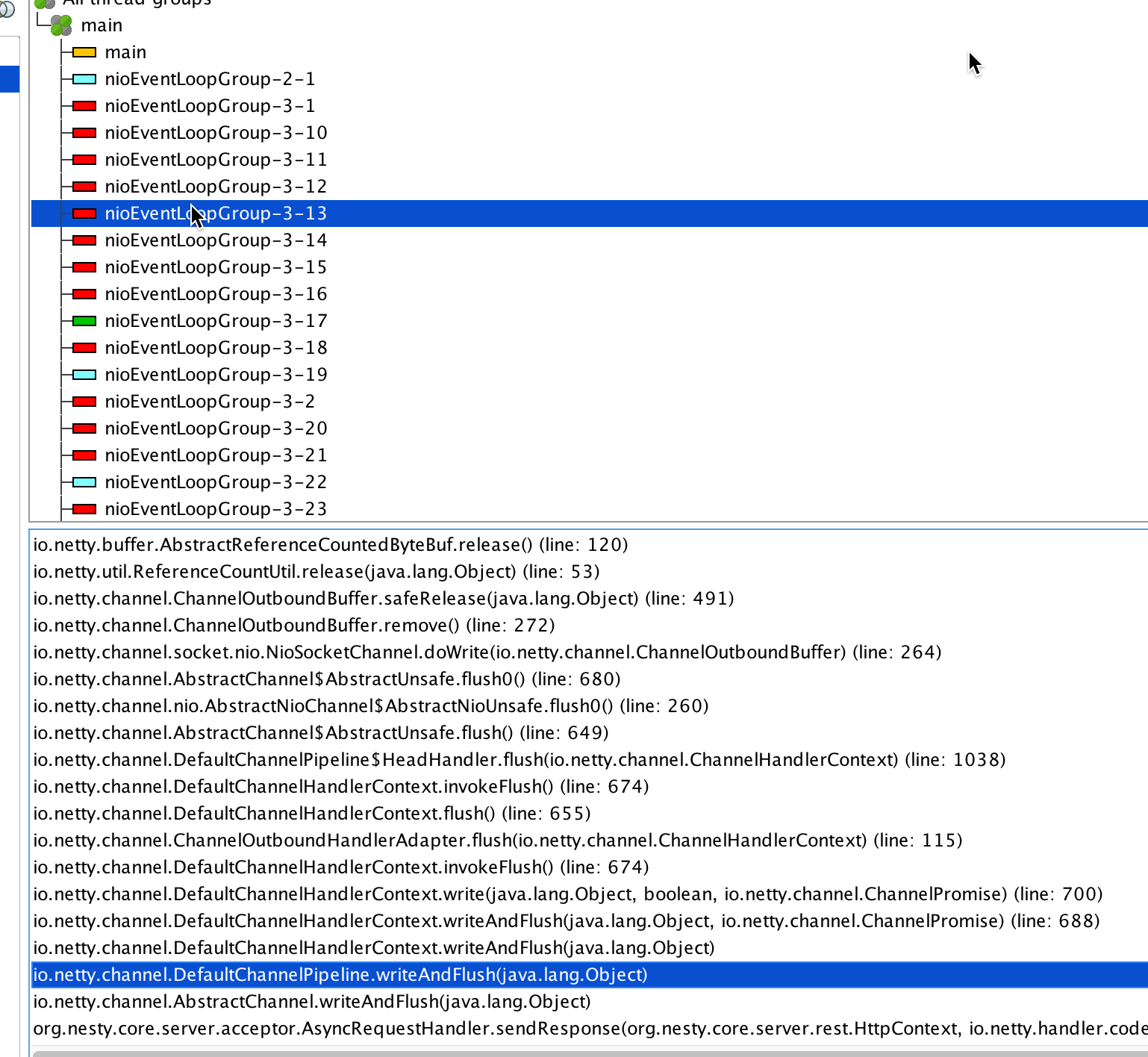
Task: Click the red icon of nioEventLoopGroup-3-14
Action: coord(84,240)
